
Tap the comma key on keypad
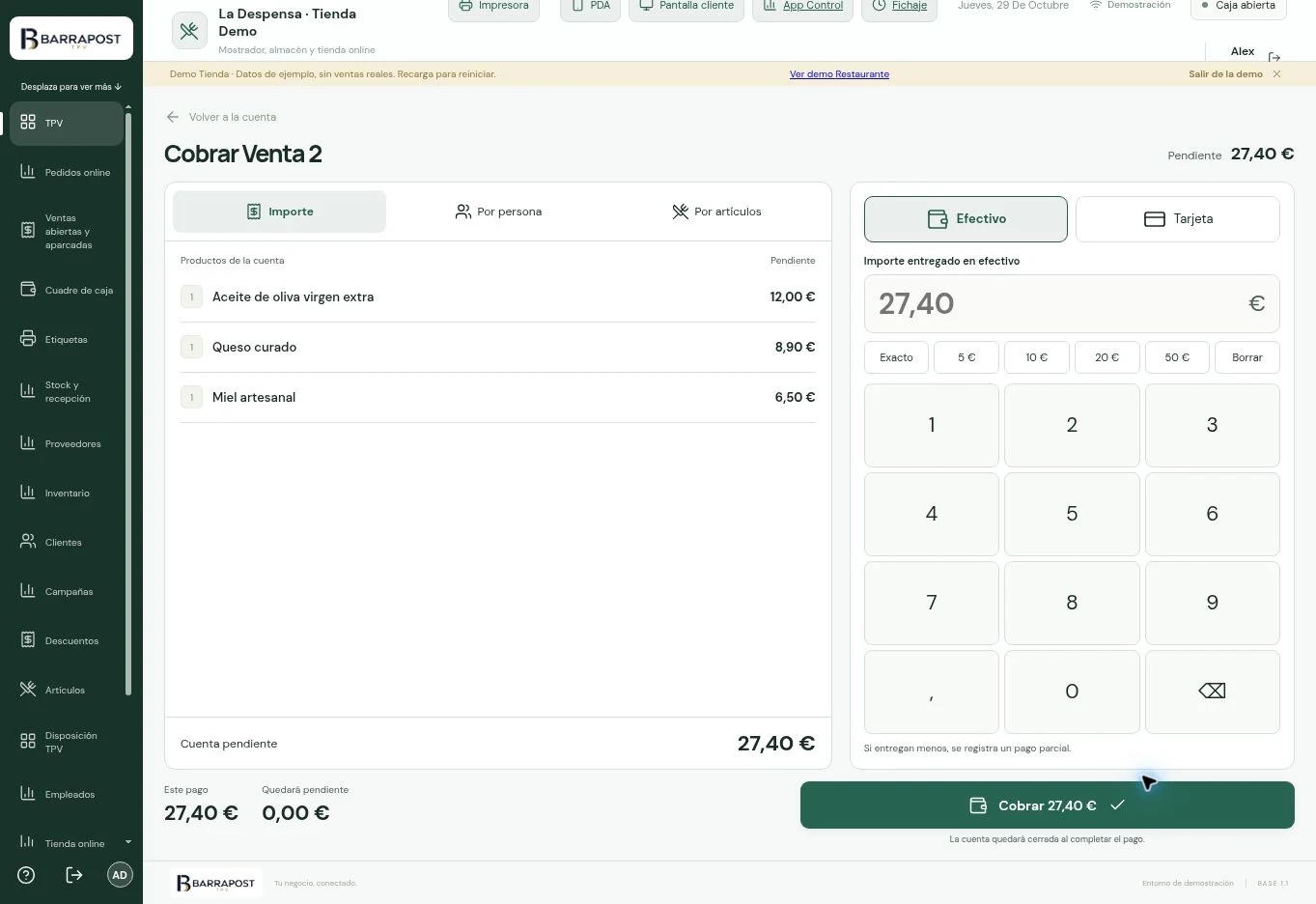tap(931, 692)
